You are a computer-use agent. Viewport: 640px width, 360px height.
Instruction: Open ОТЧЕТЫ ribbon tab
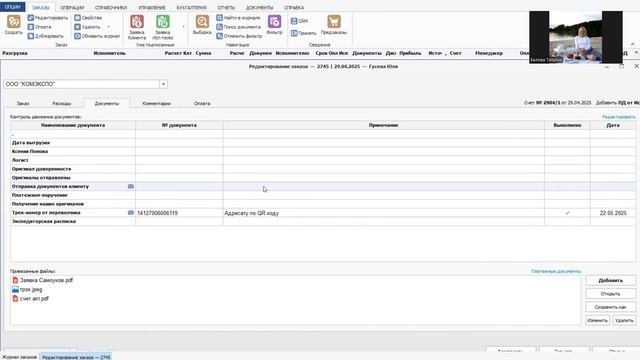pyautogui.click(x=226, y=8)
